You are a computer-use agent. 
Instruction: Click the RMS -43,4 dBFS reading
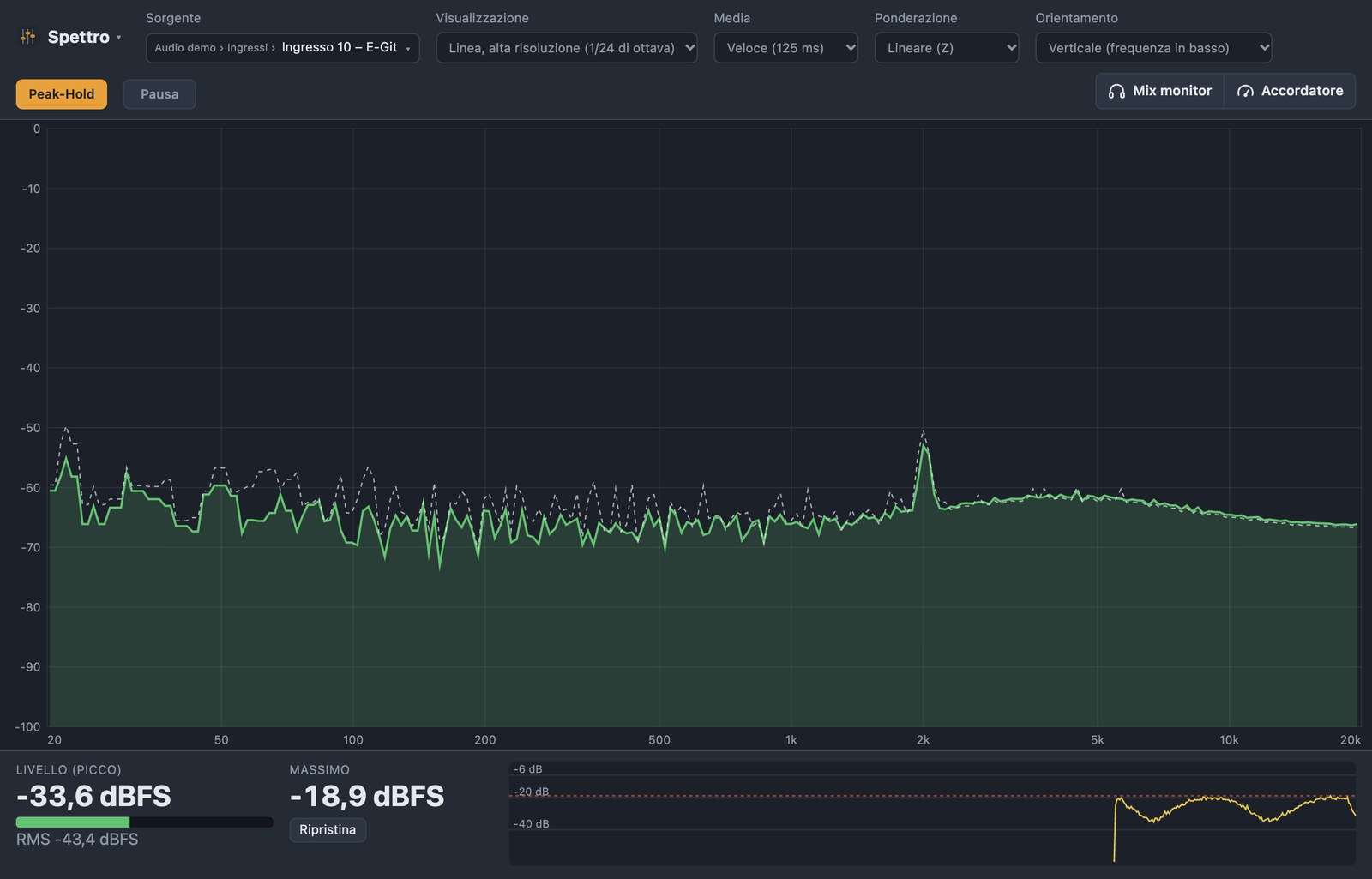click(x=77, y=840)
